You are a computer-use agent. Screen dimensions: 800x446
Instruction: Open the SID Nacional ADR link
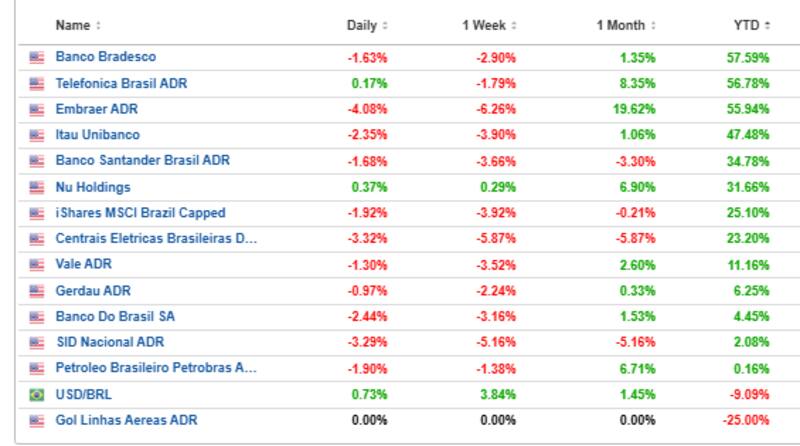(x=109, y=343)
